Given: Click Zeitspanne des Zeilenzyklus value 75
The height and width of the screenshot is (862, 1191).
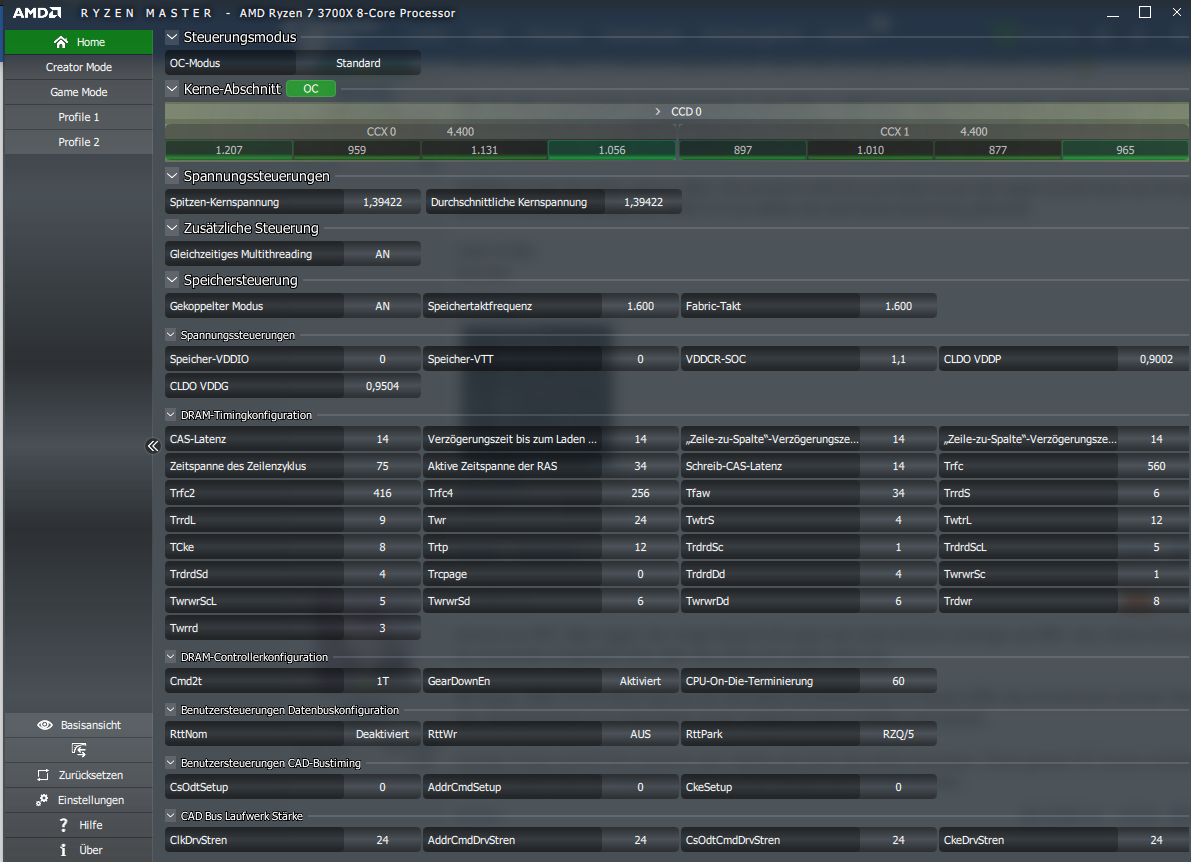Looking at the screenshot, I should point(382,466).
